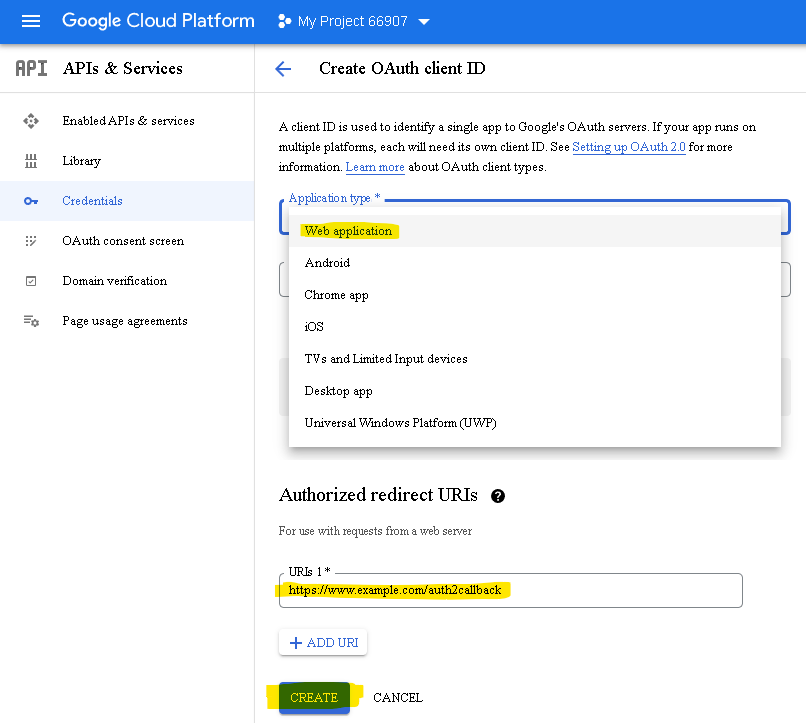
Task: Click the URIs 1 input field
Action: [x=510, y=590]
